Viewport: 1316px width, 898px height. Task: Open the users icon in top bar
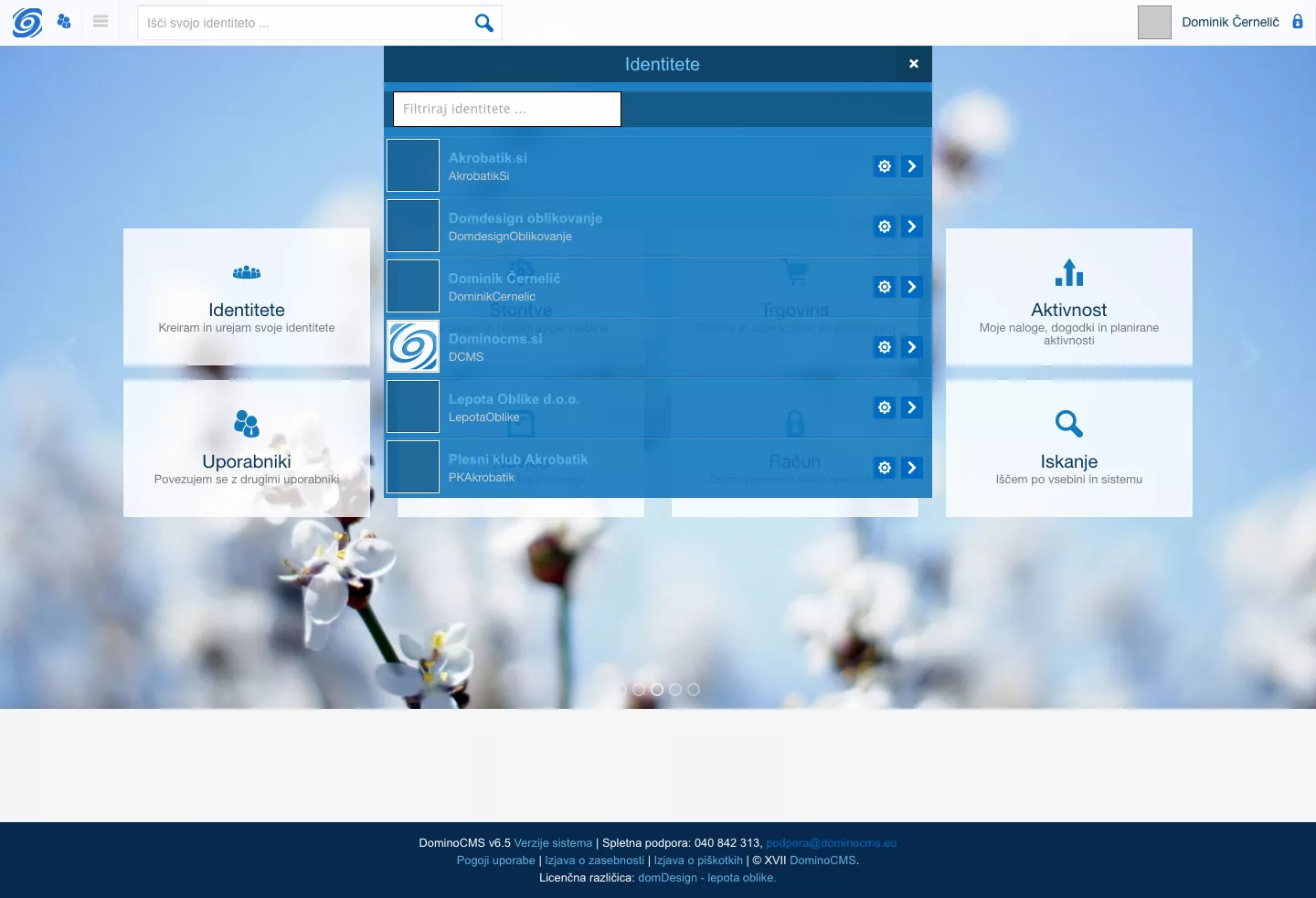click(x=64, y=21)
